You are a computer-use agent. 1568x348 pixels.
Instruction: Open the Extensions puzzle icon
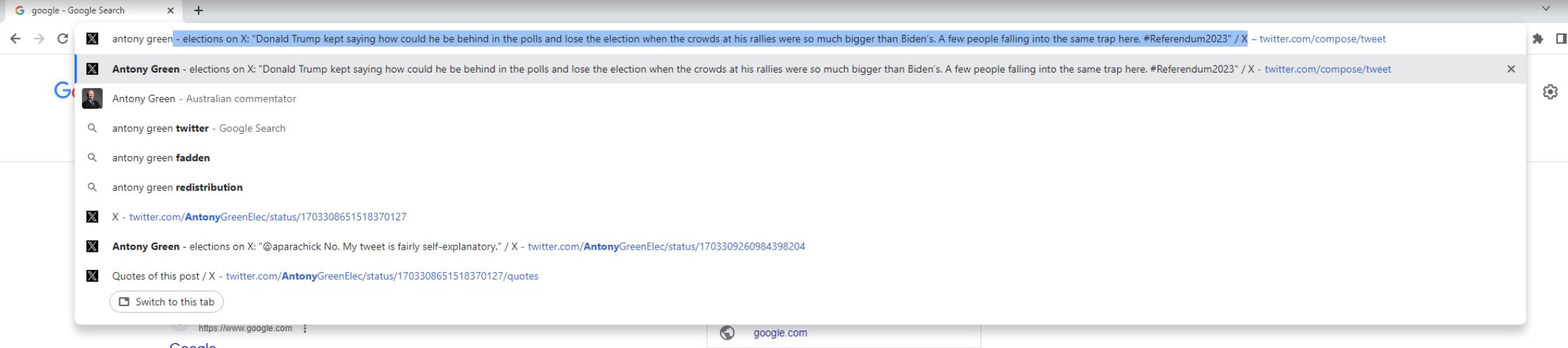[1537, 39]
